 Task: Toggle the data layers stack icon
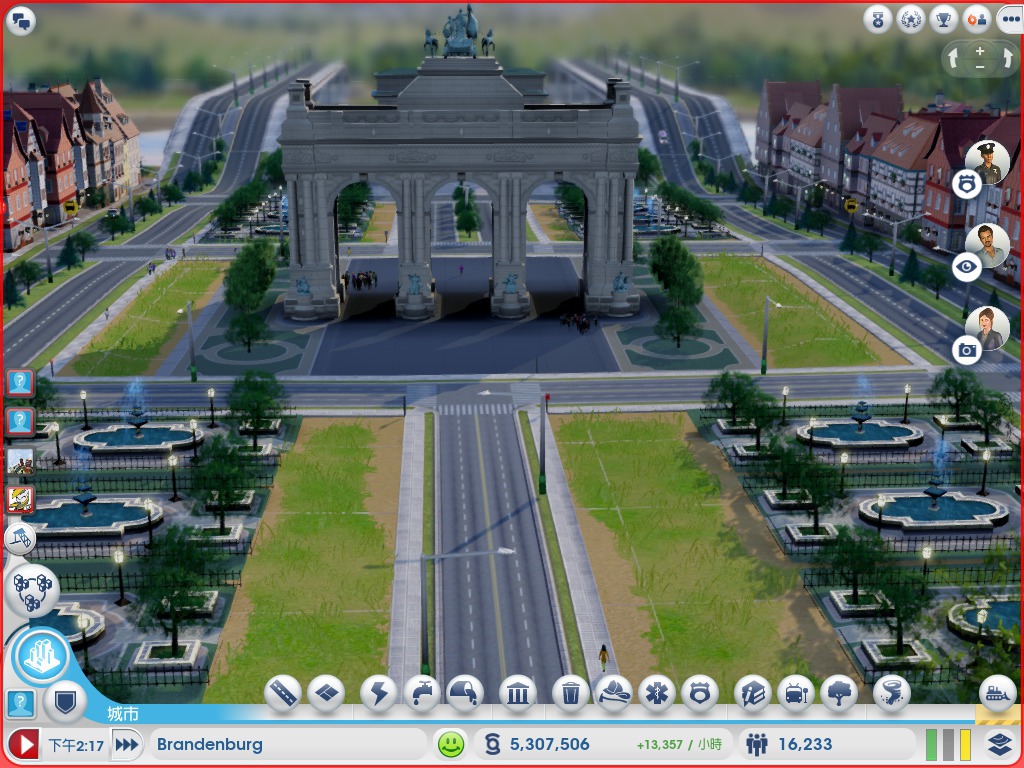[999, 744]
